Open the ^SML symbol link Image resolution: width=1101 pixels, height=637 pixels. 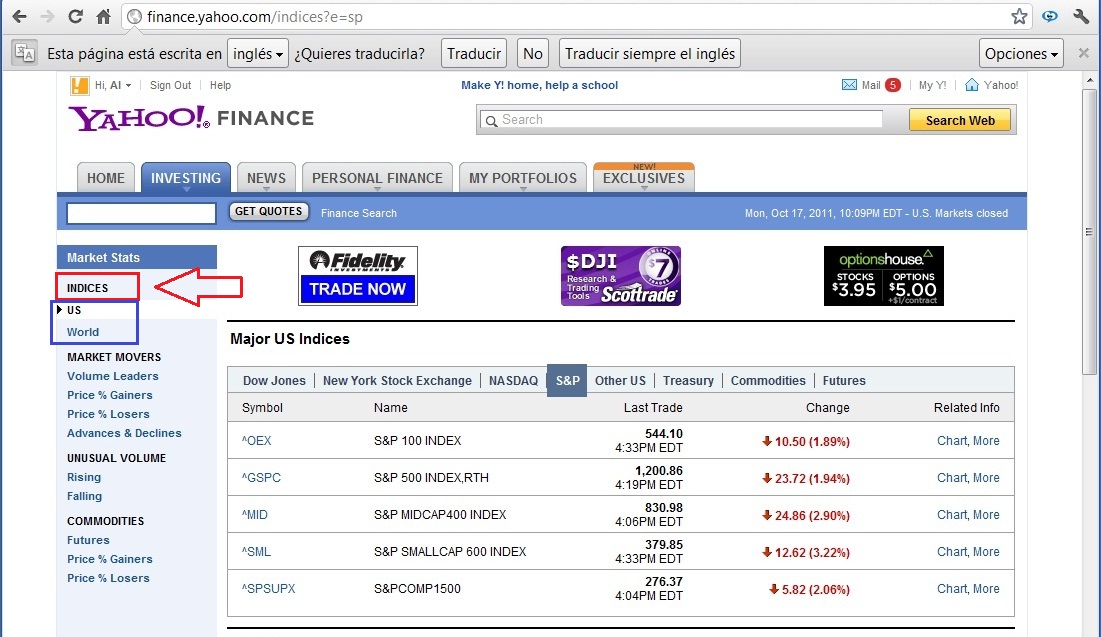tap(256, 552)
